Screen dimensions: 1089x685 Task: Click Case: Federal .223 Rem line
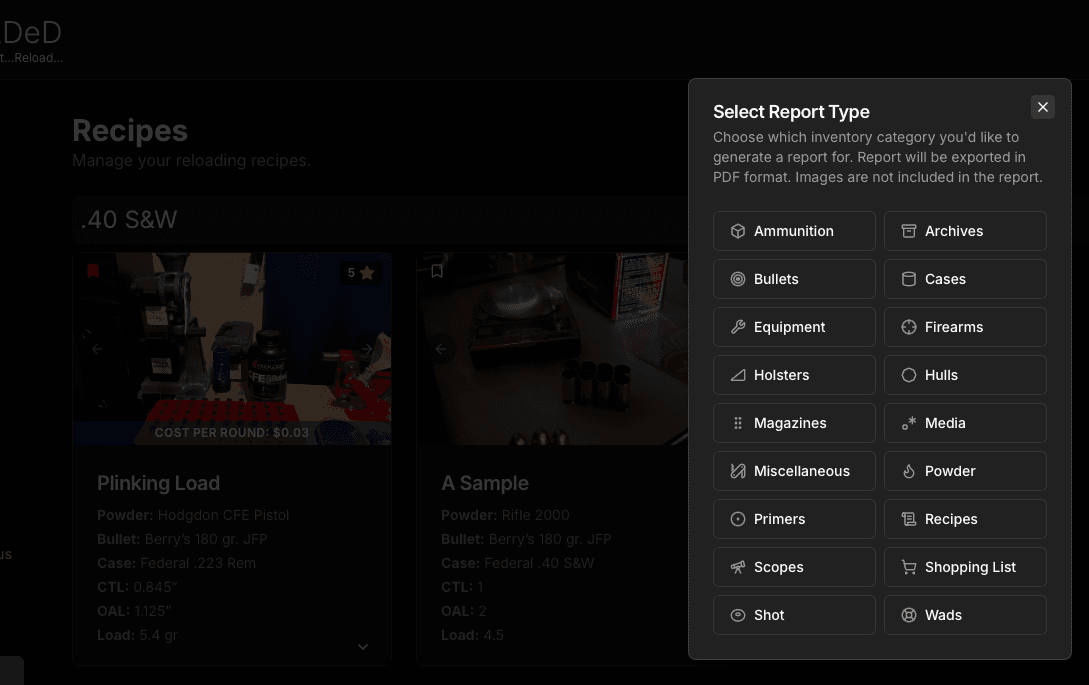tap(176, 563)
